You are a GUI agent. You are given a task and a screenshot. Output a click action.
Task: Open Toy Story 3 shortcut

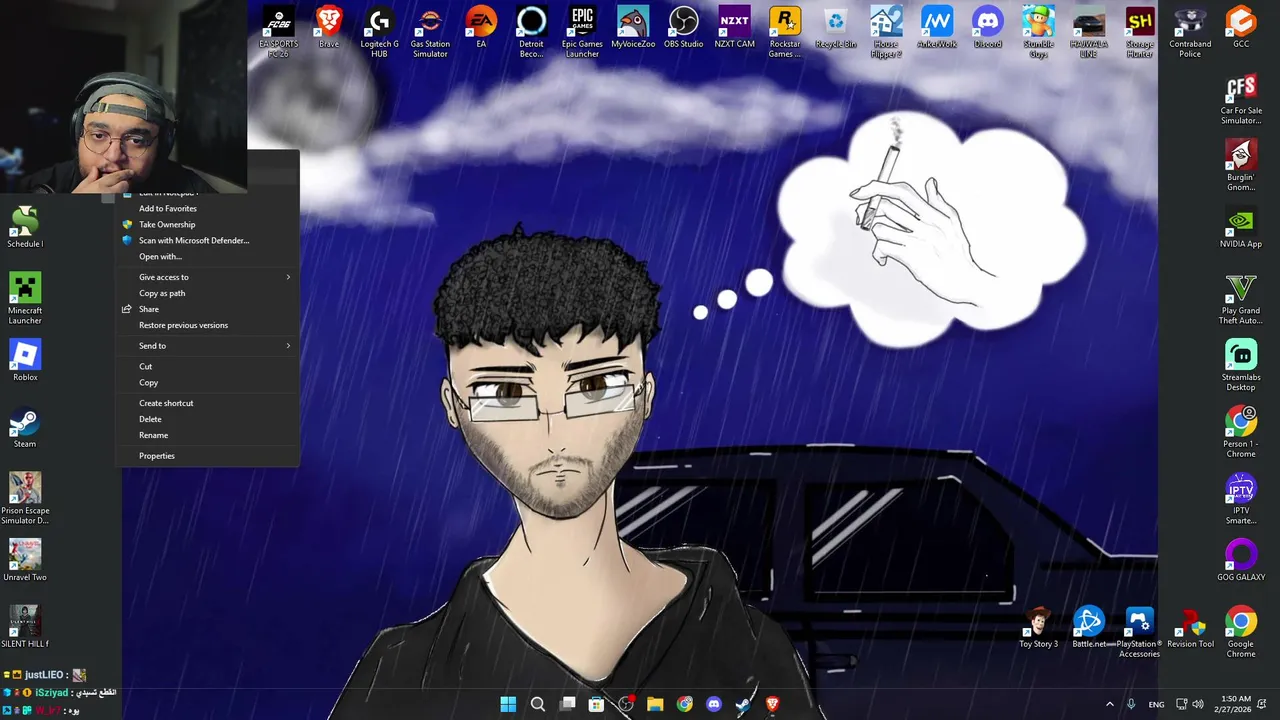click(1038, 627)
